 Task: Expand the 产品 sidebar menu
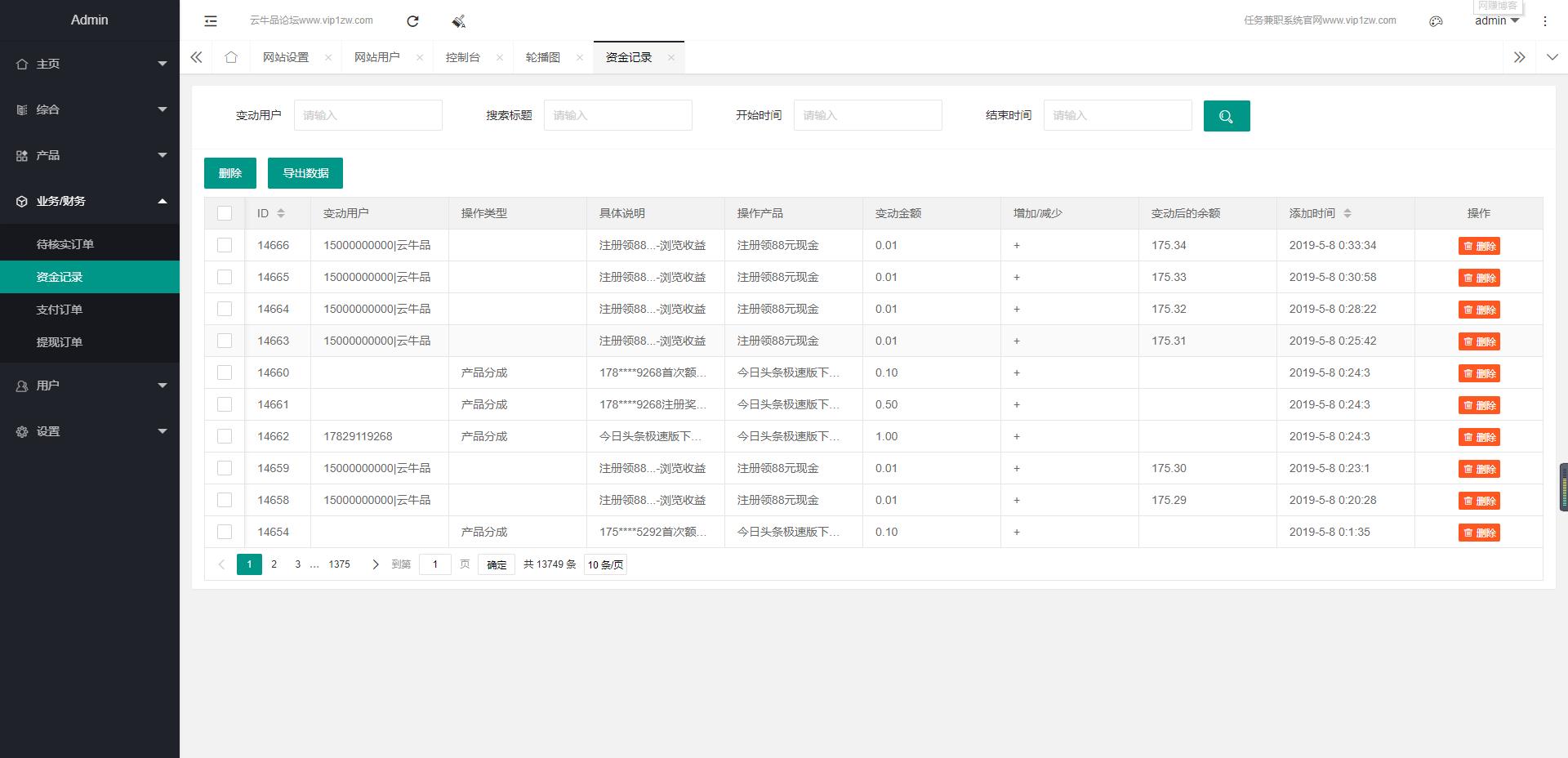[x=90, y=155]
